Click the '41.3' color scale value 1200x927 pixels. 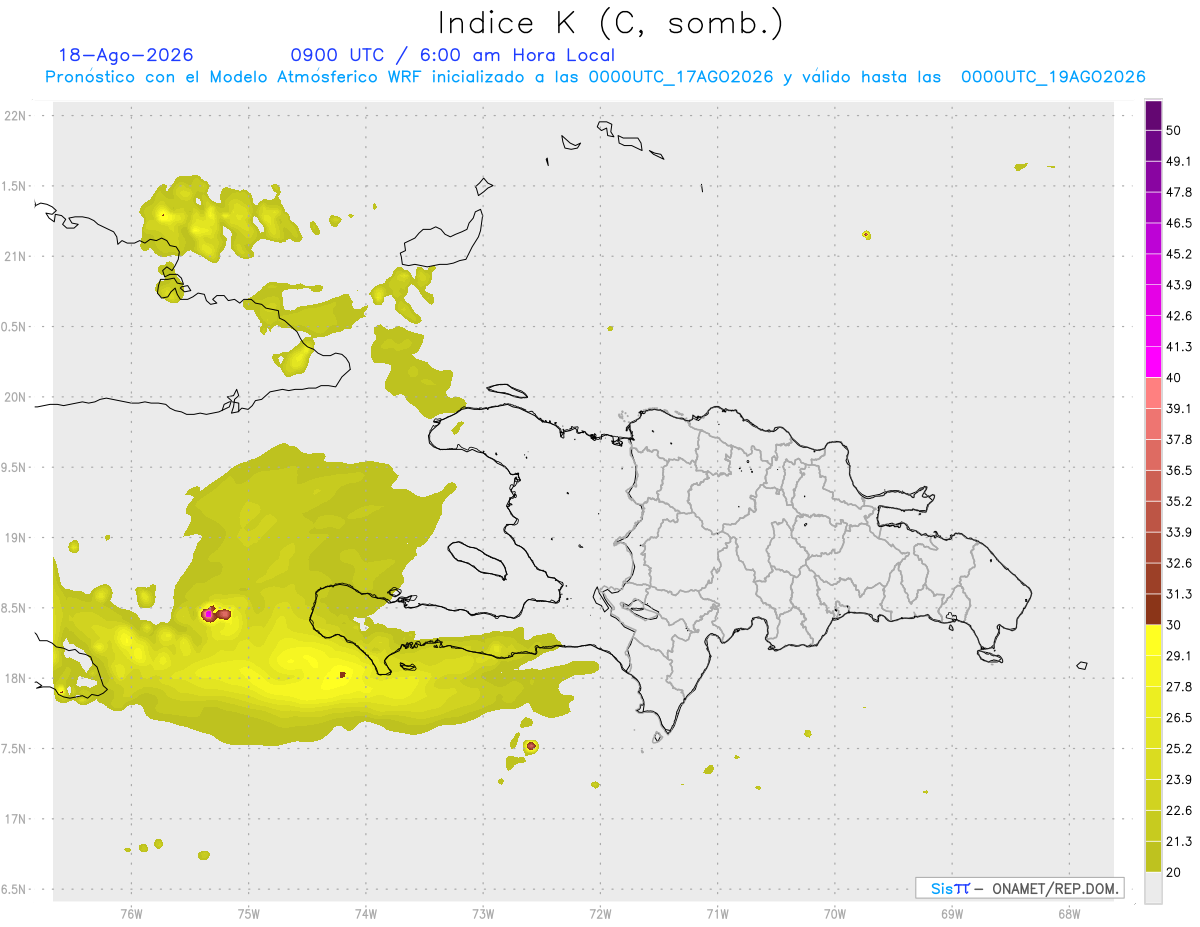click(x=1179, y=347)
